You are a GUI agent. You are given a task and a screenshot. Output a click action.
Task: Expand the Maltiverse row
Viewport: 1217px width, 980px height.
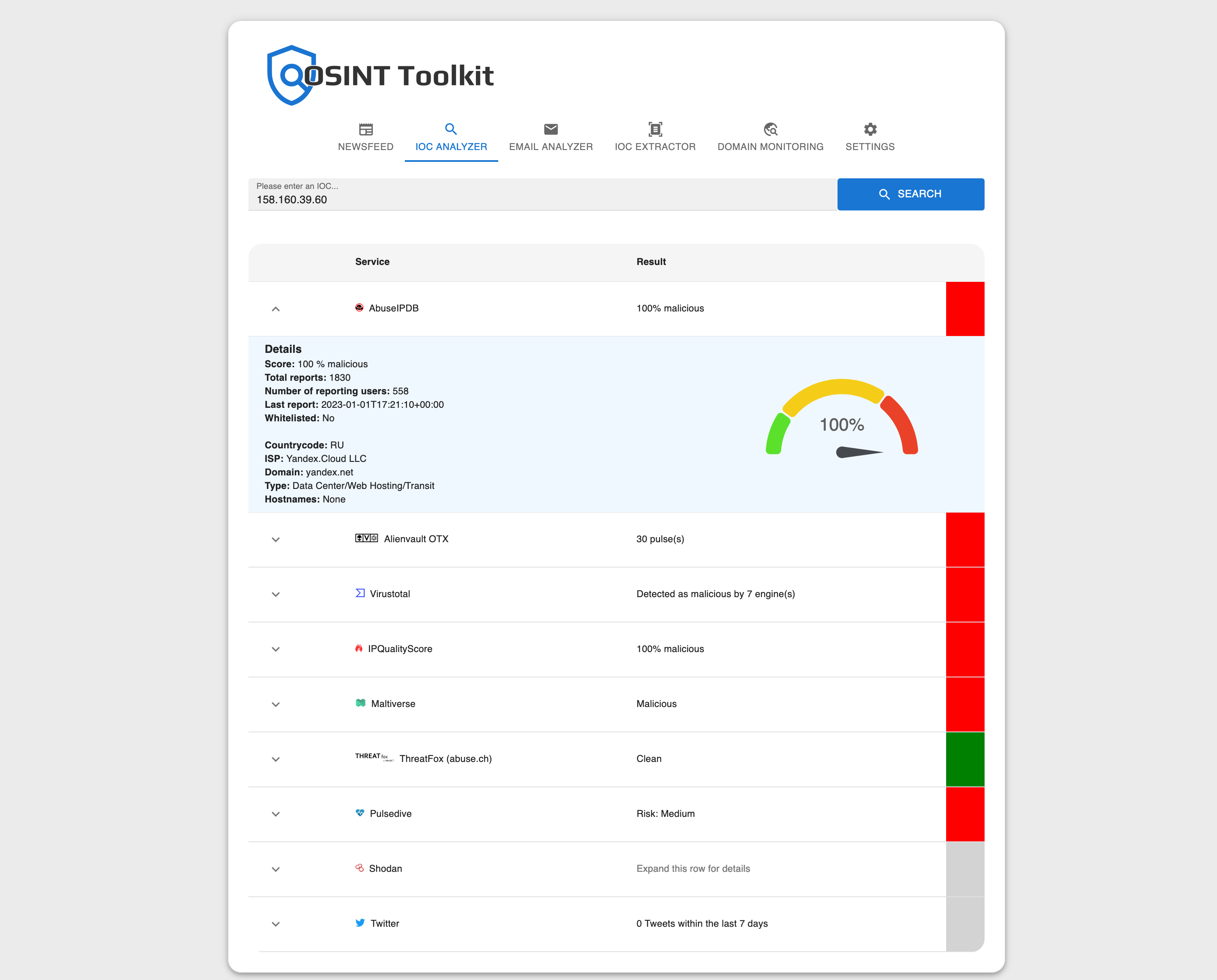(276, 704)
